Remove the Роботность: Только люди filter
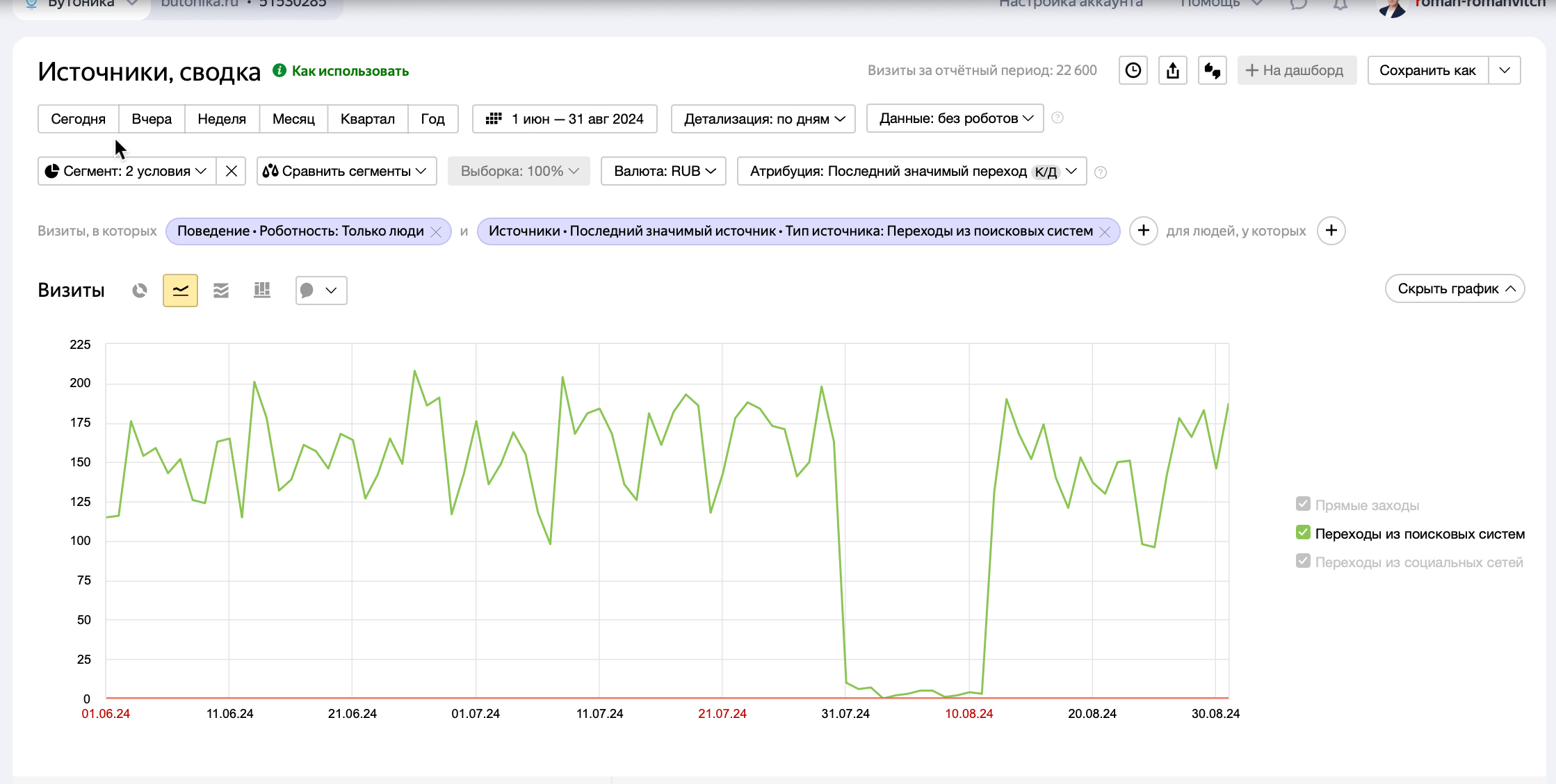The height and width of the screenshot is (784, 1556). [x=436, y=232]
